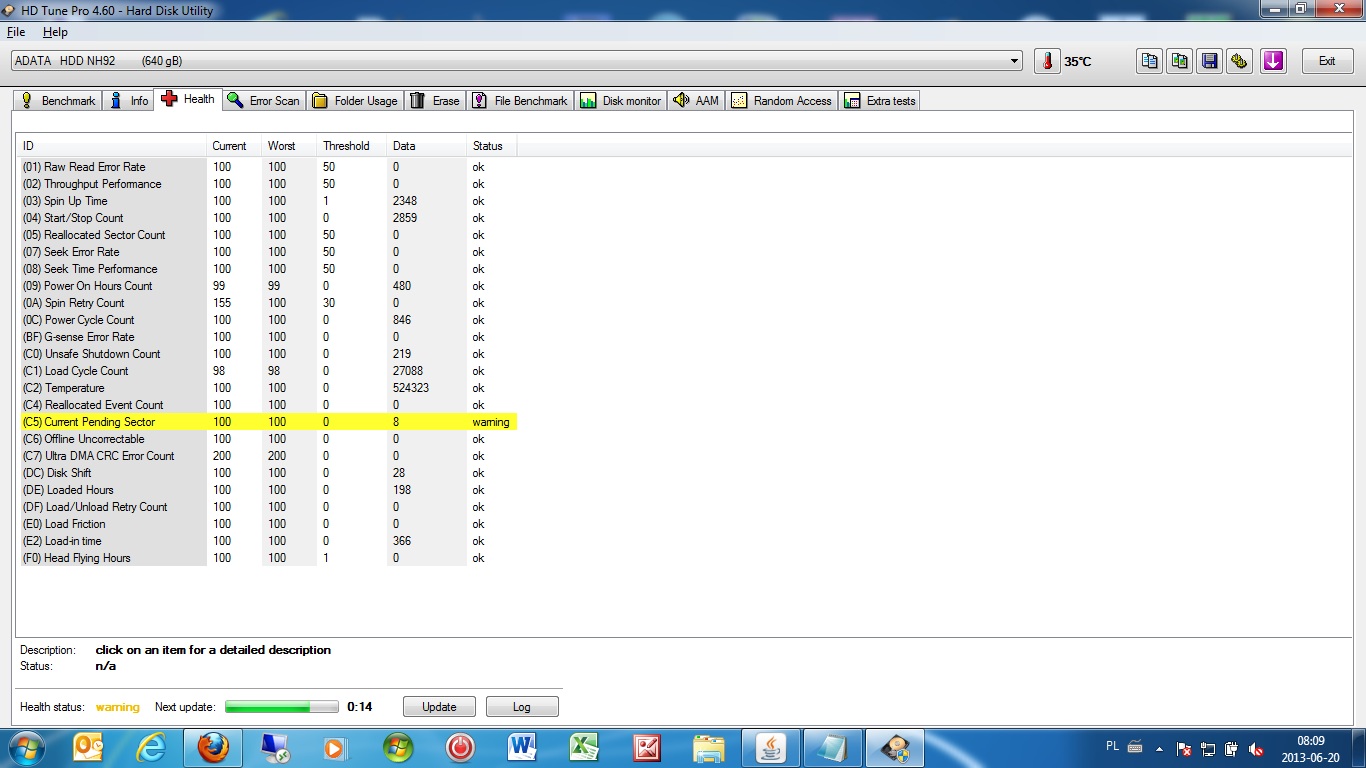Click the volume speaker tray icon
Viewport: 1366px width, 768px height.
(x=1257, y=748)
